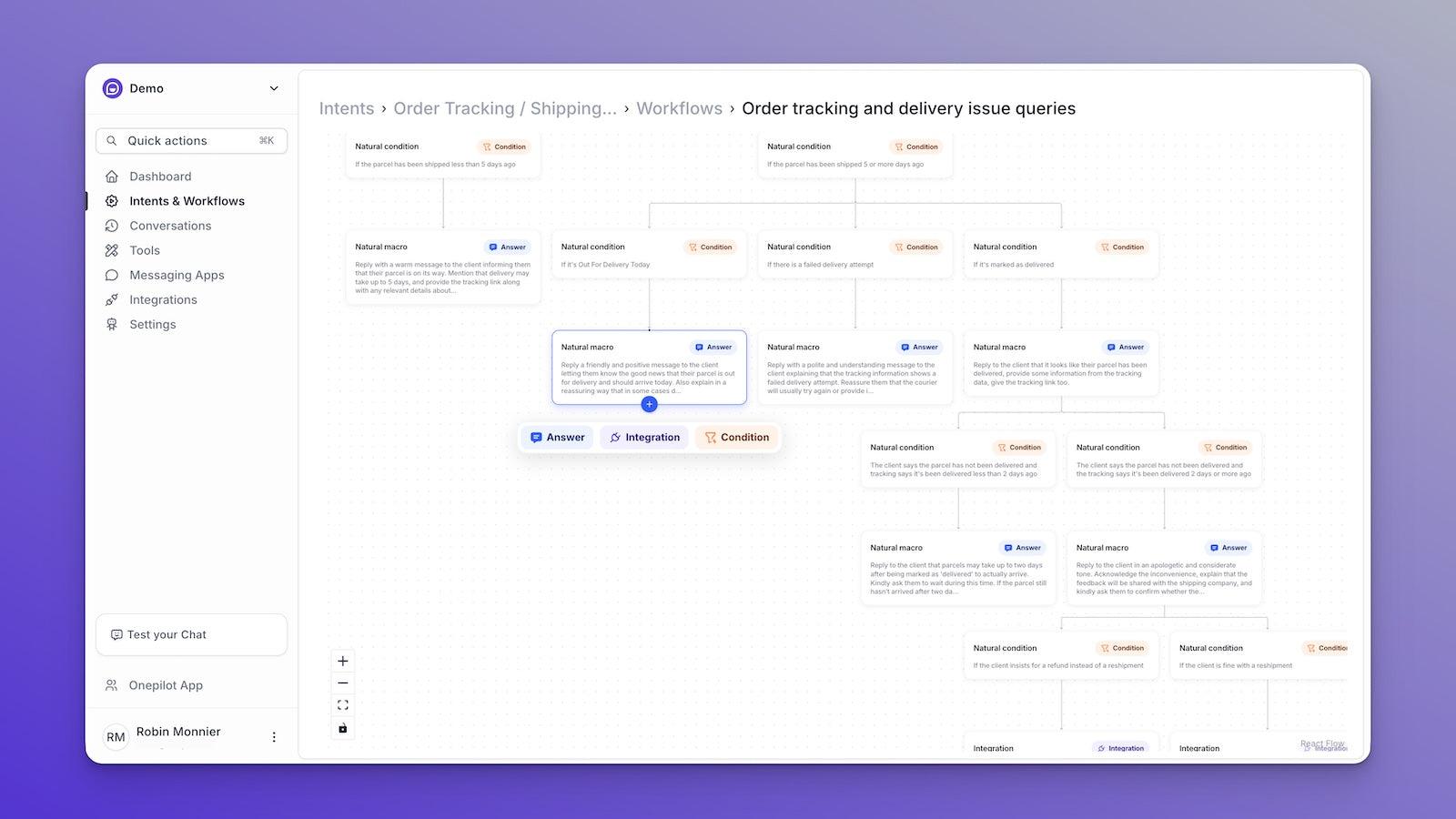Open the Workflows breadcrumb link
Image resolution: width=1456 pixels, height=819 pixels.
(680, 108)
